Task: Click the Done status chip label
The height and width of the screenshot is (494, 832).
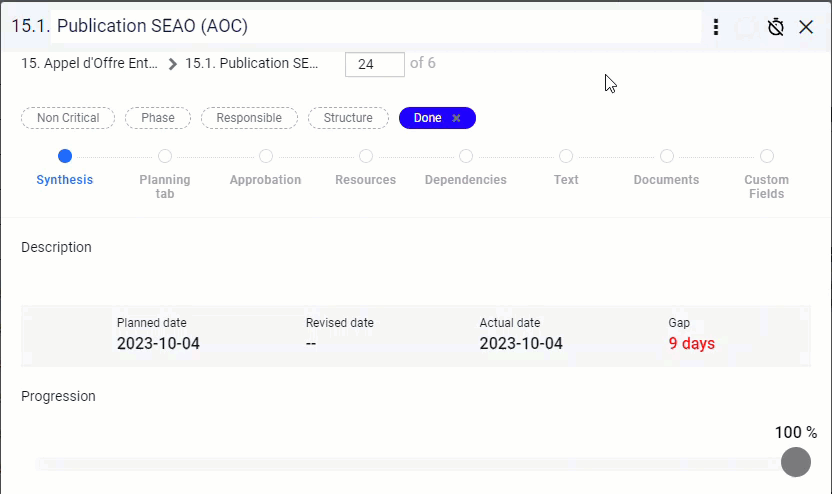Action: pyautogui.click(x=427, y=118)
